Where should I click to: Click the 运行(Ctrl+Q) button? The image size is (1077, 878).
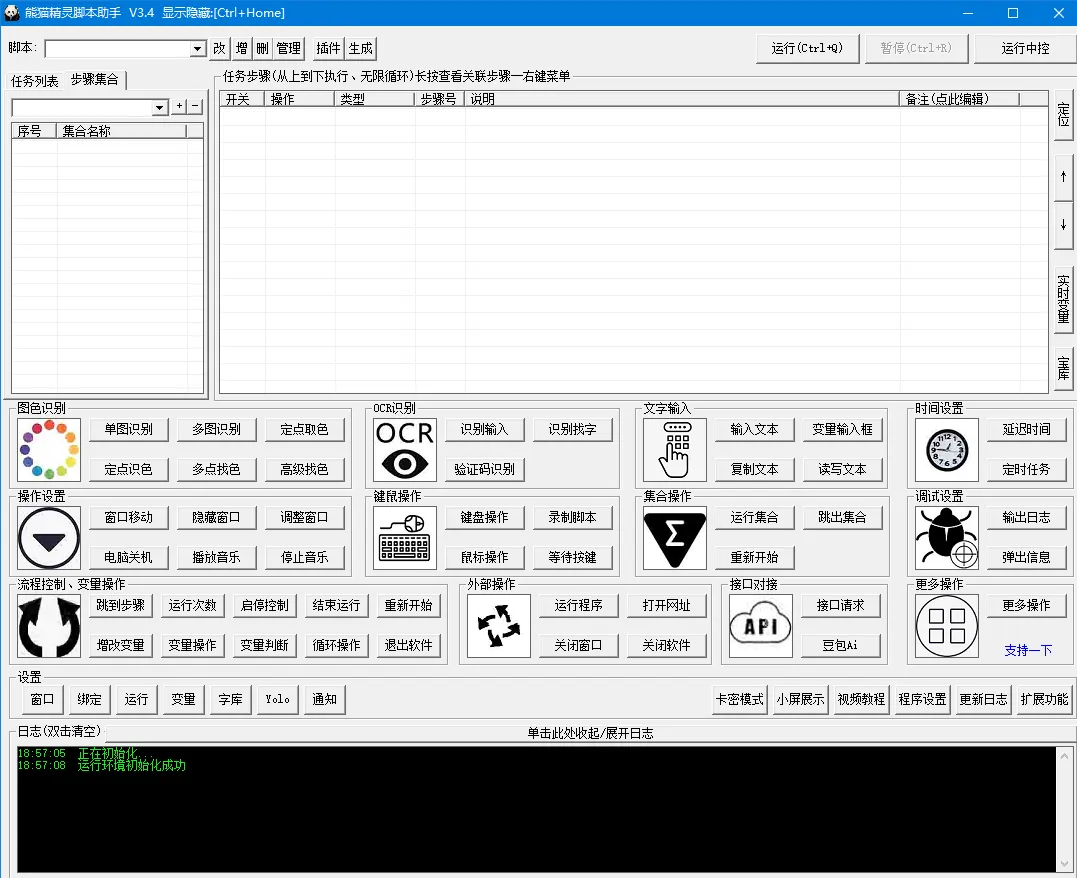coord(807,48)
